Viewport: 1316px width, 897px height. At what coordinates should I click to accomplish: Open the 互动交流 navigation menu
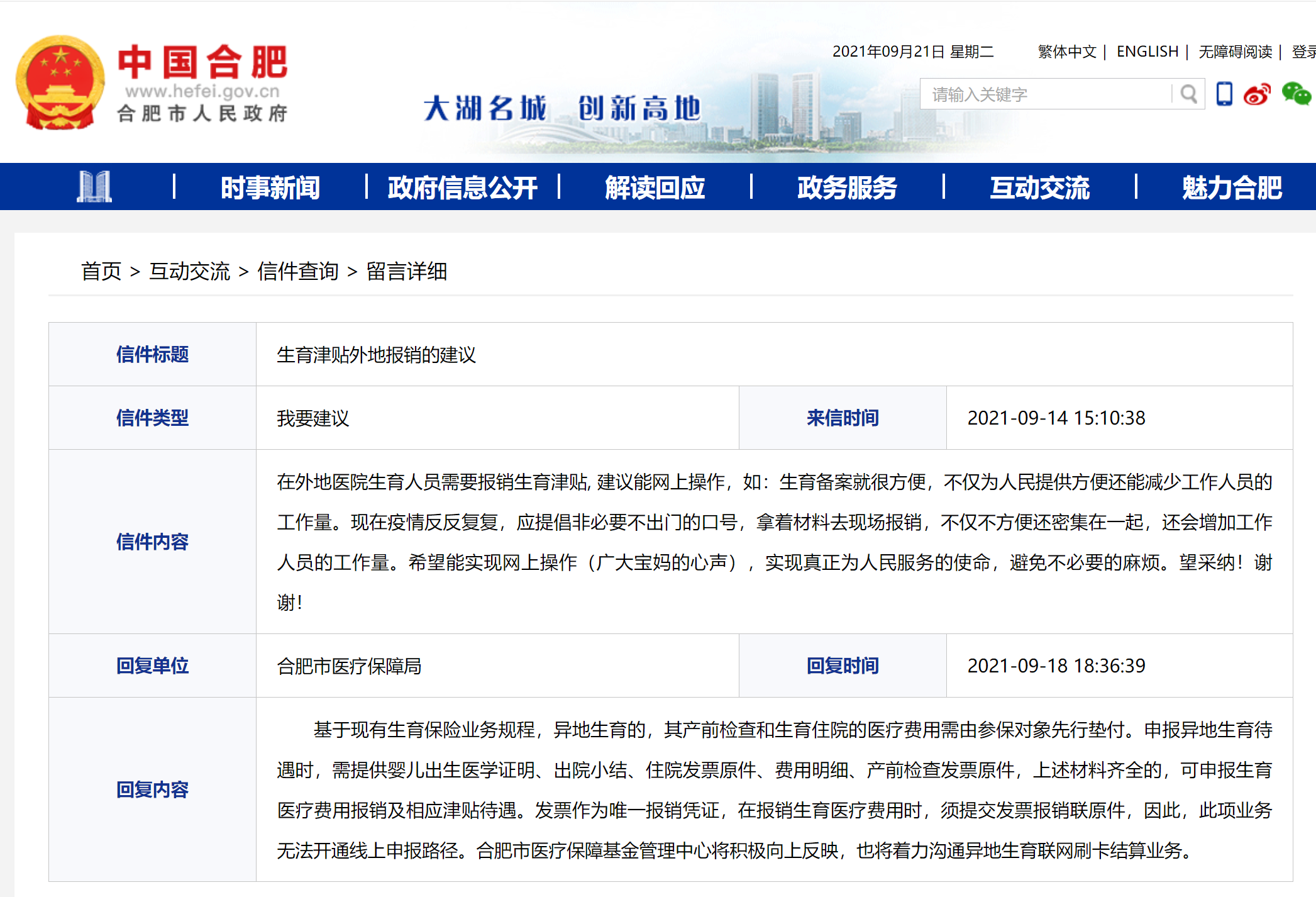(x=1039, y=187)
